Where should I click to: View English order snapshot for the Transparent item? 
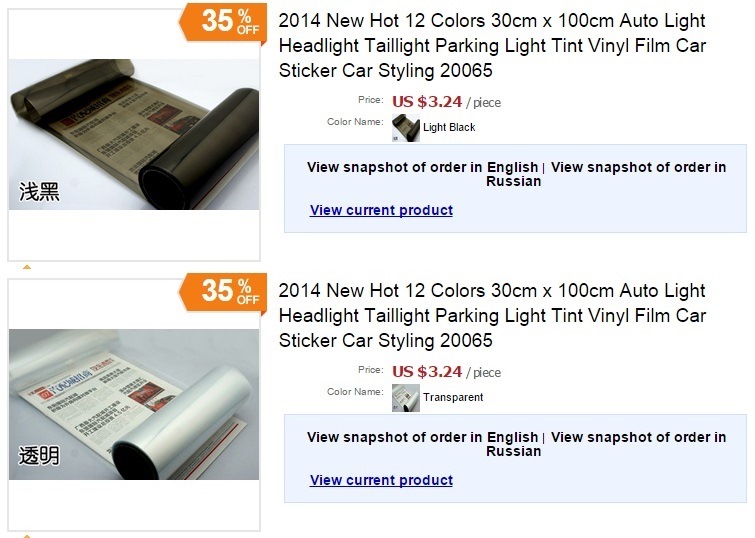422,437
